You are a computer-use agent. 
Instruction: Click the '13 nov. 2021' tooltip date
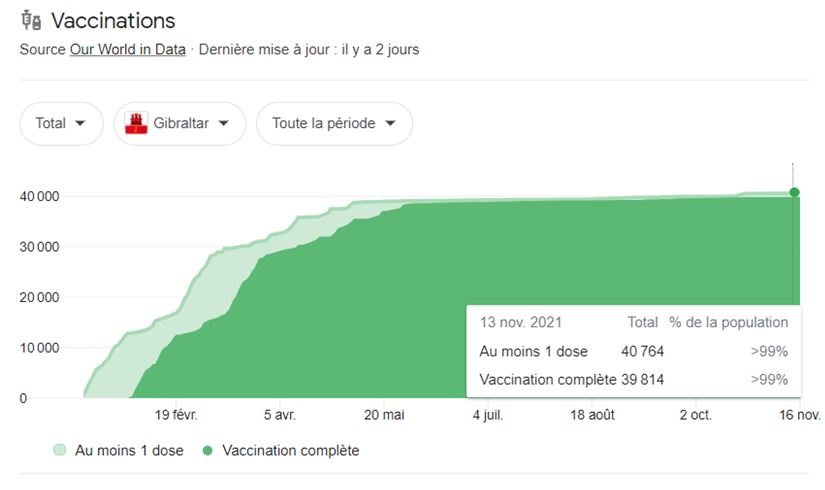coord(520,322)
